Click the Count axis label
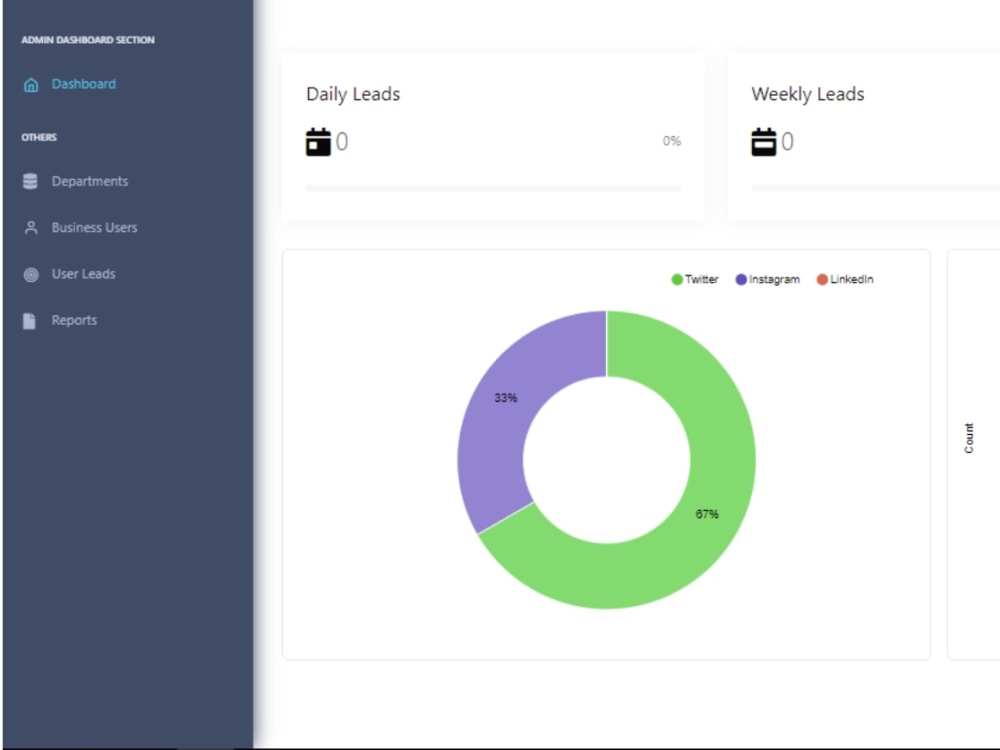 point(969,438)
